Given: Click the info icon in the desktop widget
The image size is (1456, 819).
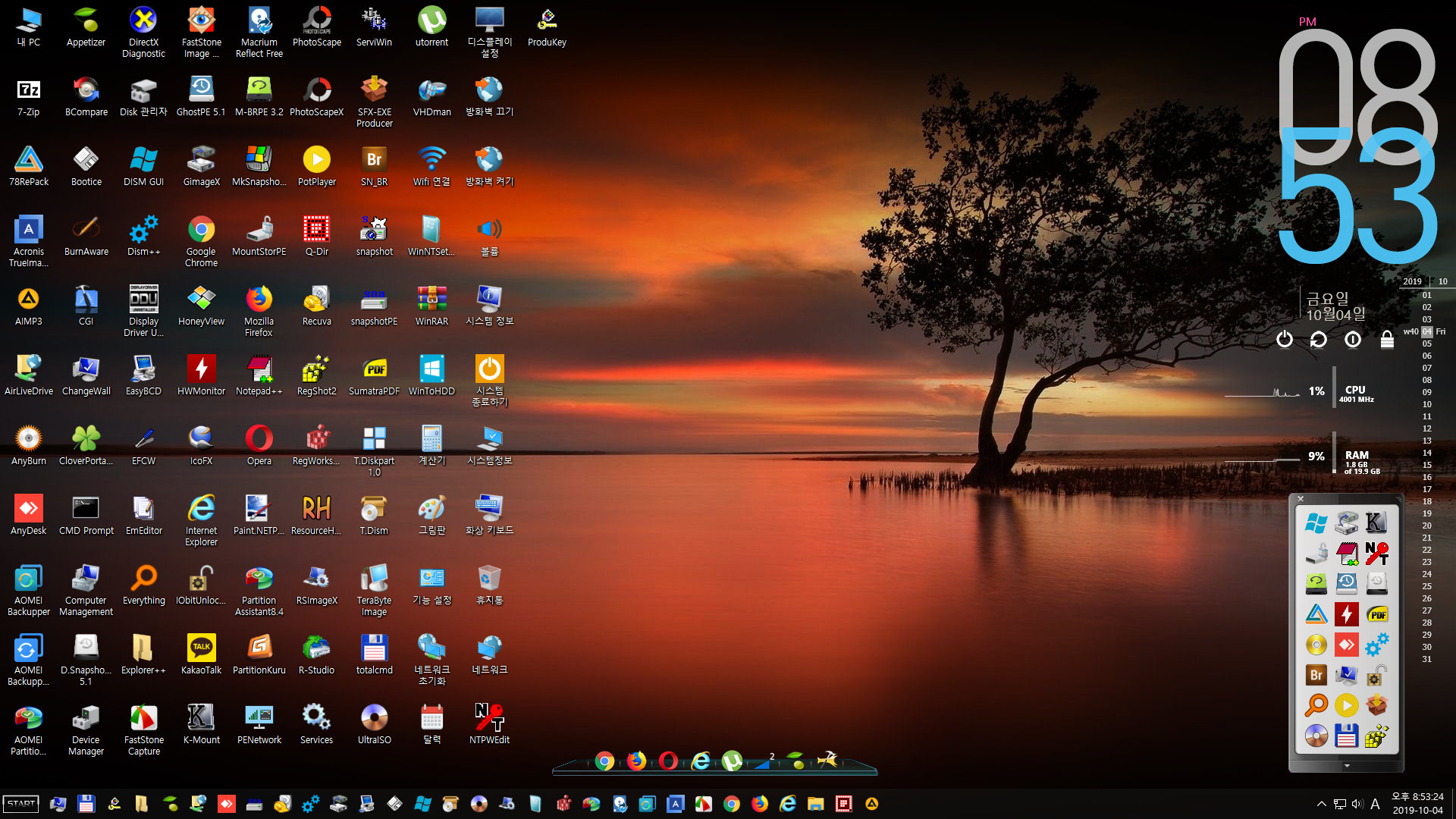Looking at the screenshot, I should 1353,339.
